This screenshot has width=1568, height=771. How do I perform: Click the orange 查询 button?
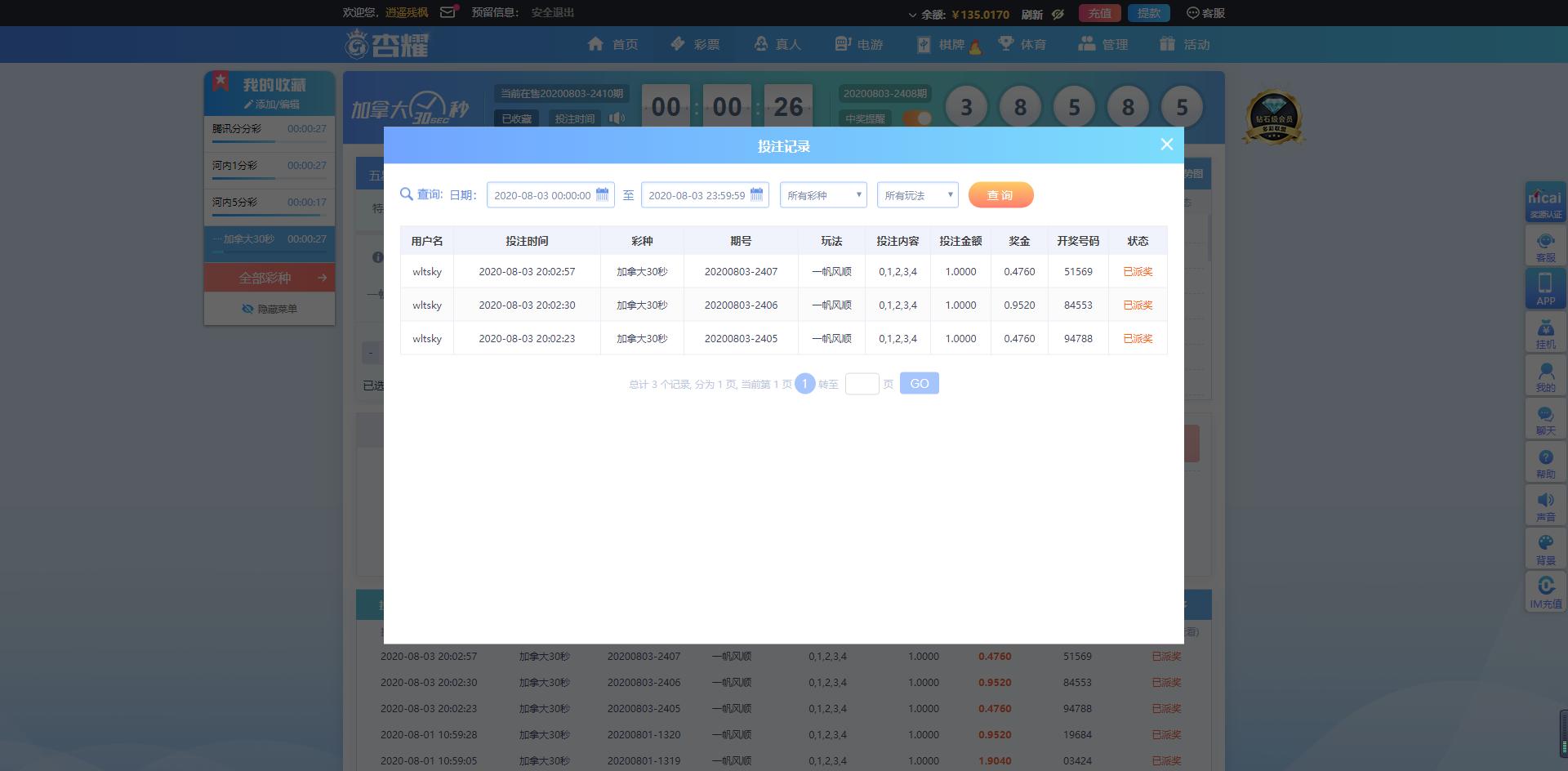1000,195
